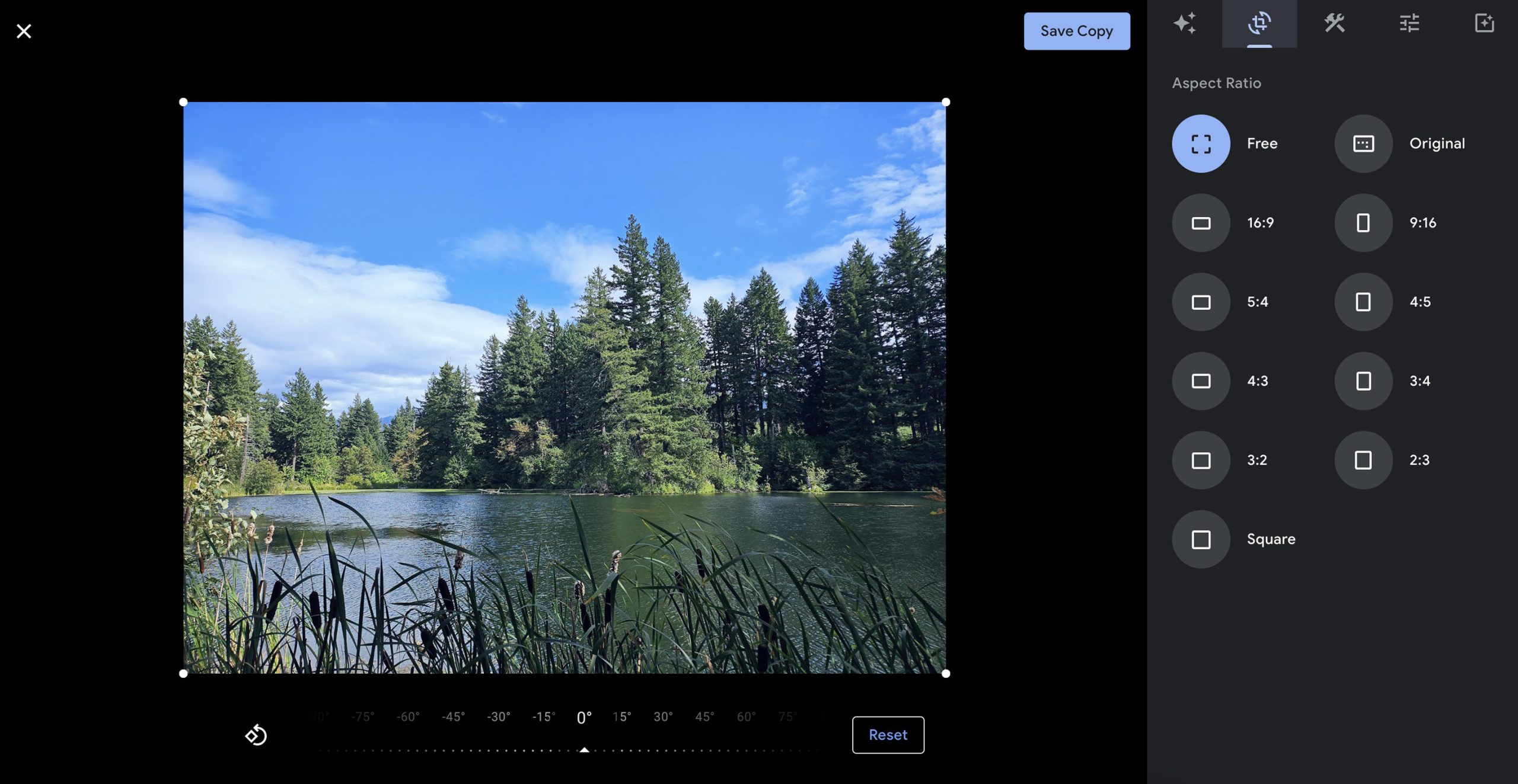Select the 5:4 aspect ratio tab
This screenshot has height=784, width=1518.
[1200, 301]
